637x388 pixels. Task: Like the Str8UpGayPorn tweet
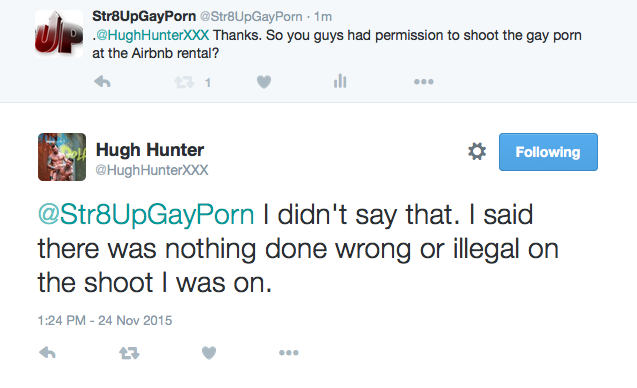click(x=264, y=82)
